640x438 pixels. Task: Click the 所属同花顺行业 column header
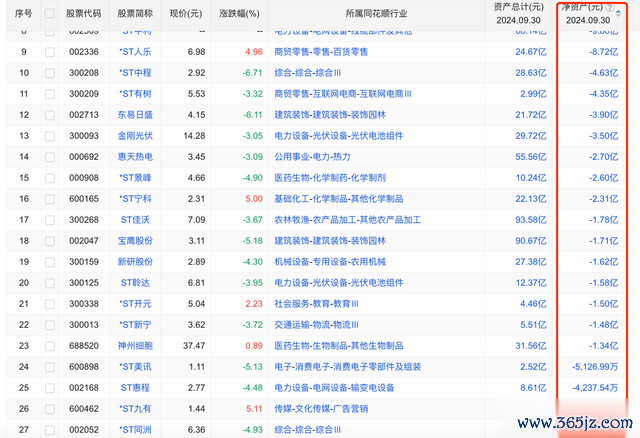tap(361, 15)
